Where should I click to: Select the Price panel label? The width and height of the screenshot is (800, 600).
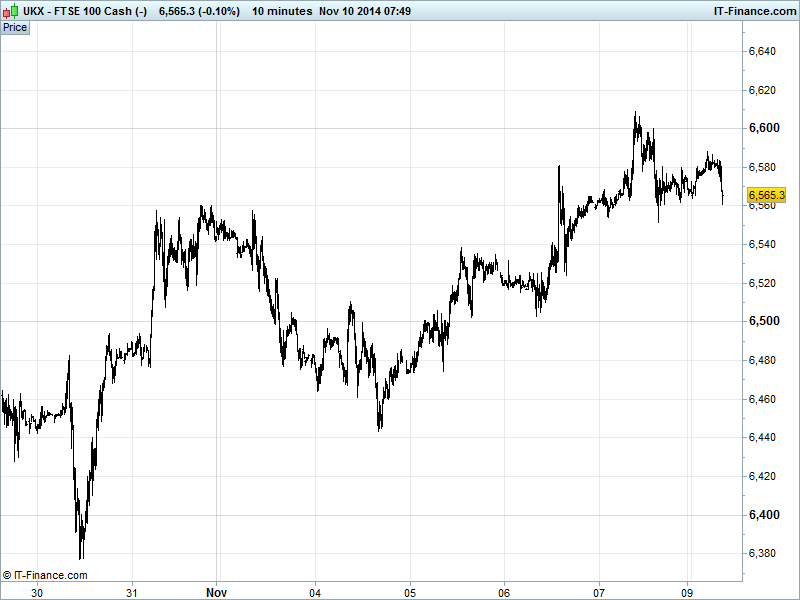click(x=15, y=27)
